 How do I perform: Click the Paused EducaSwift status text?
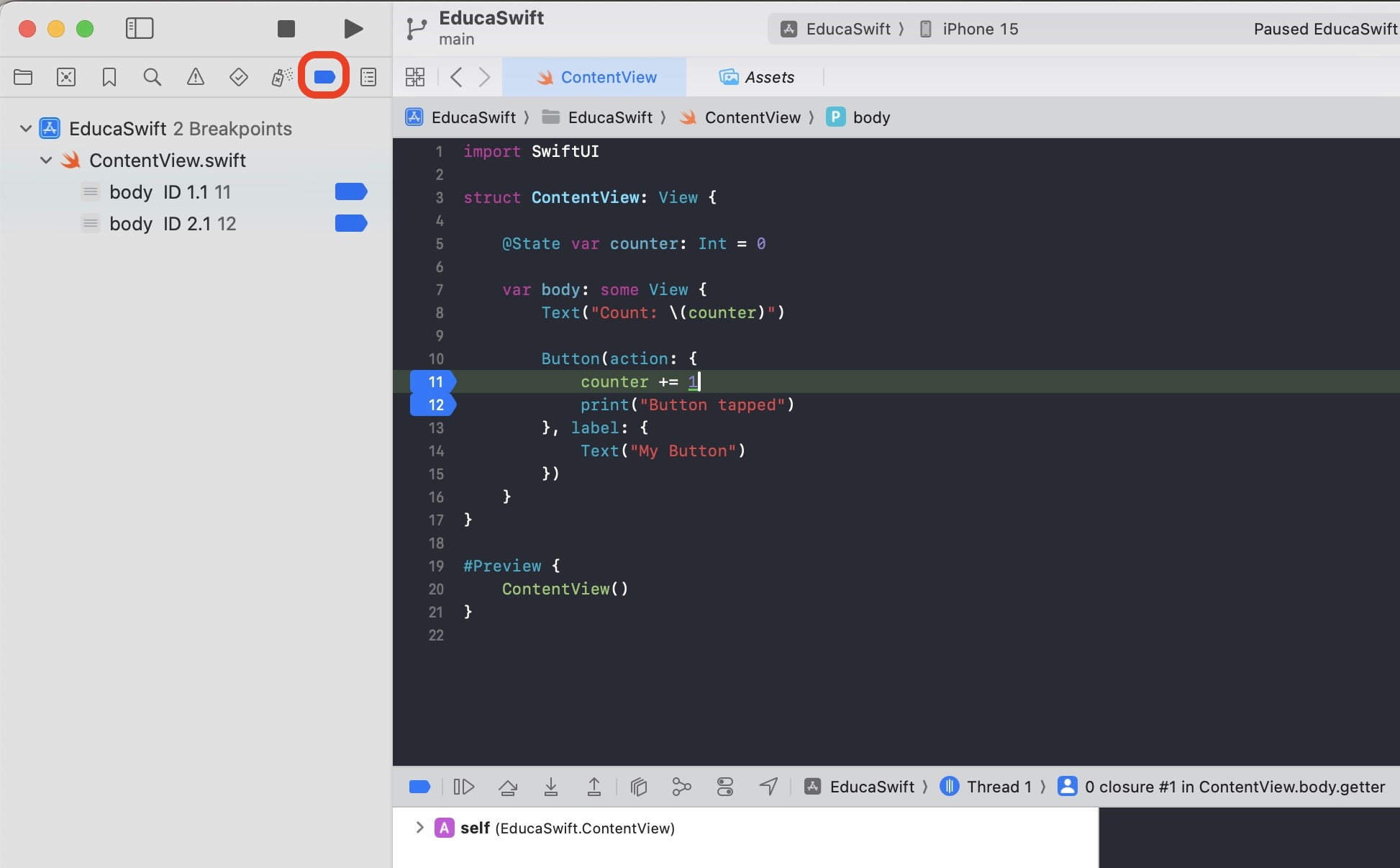click(x=1325, y=29)
